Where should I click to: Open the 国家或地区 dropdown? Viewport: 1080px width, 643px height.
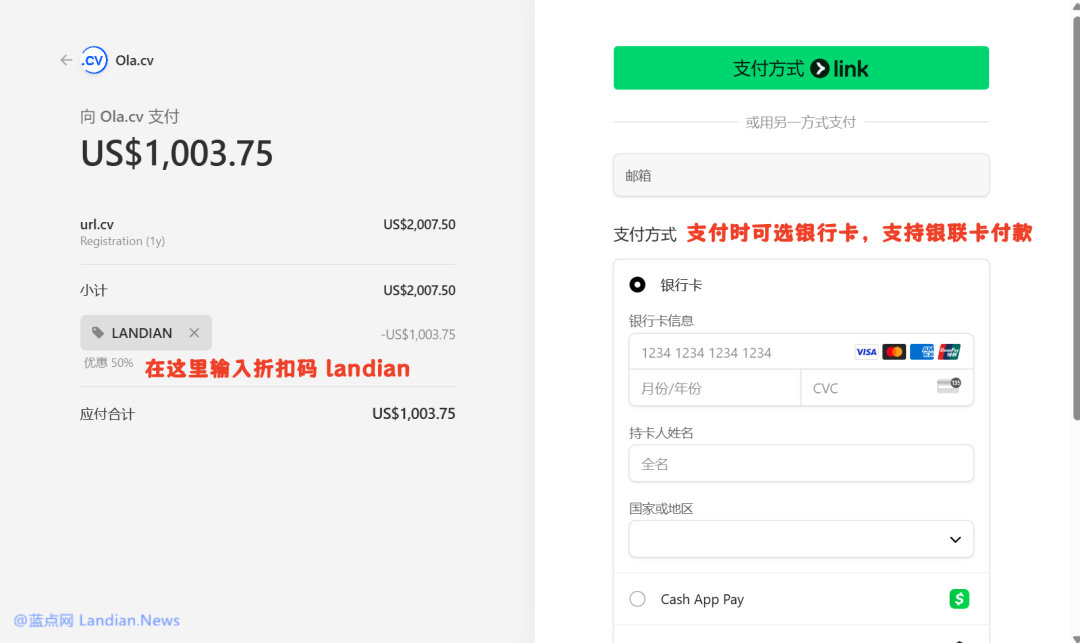[801, 539]
